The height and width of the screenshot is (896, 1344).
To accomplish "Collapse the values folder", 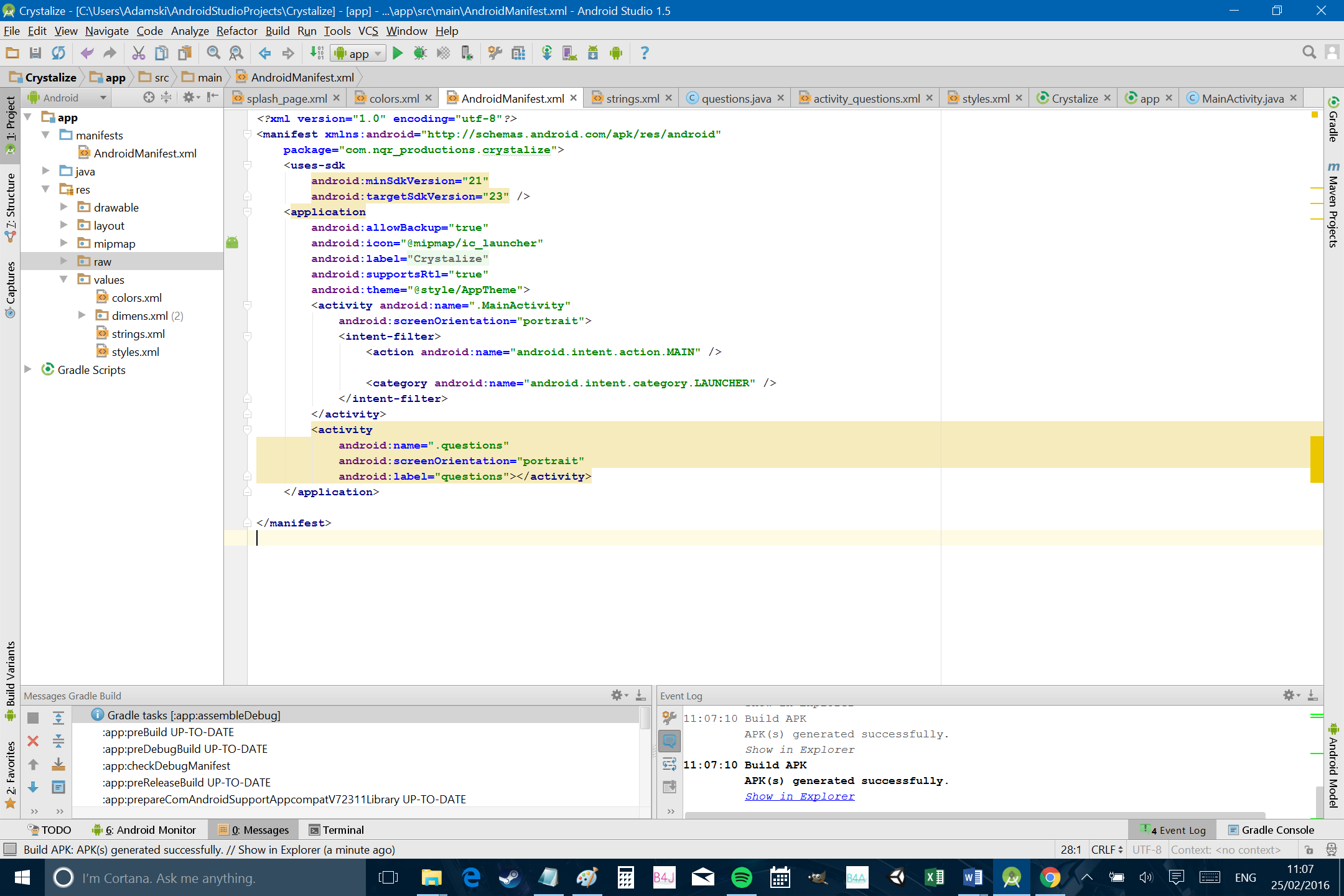I will (x=63, y=279).
